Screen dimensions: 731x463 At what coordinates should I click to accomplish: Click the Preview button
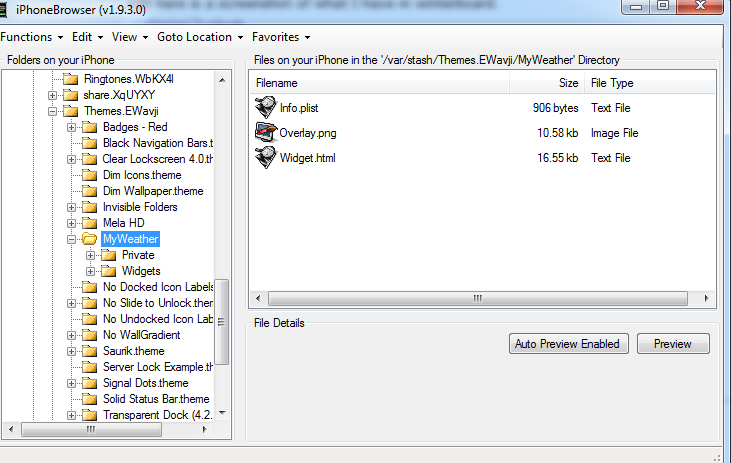[x=673, y=344]
